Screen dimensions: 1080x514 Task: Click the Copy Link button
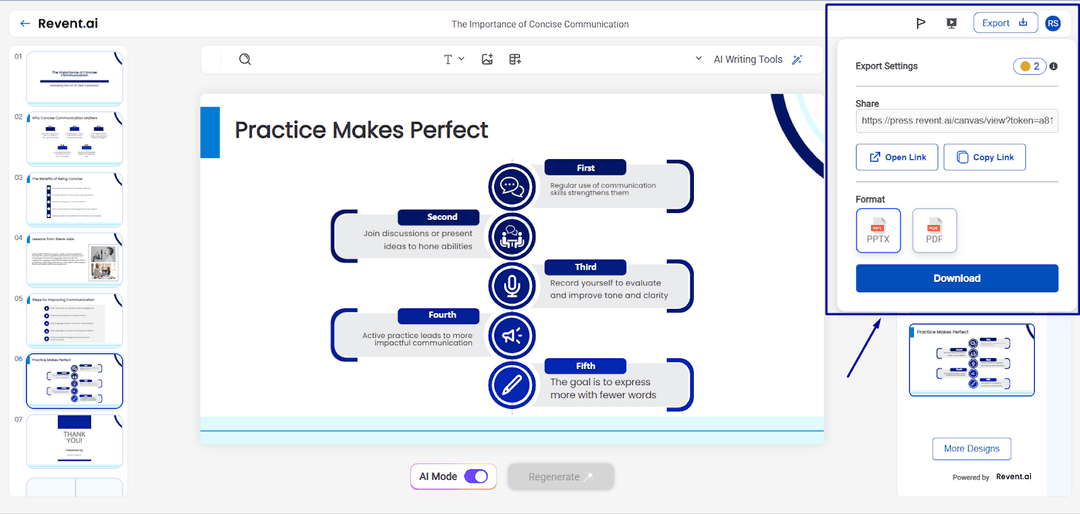pos(984,157)
